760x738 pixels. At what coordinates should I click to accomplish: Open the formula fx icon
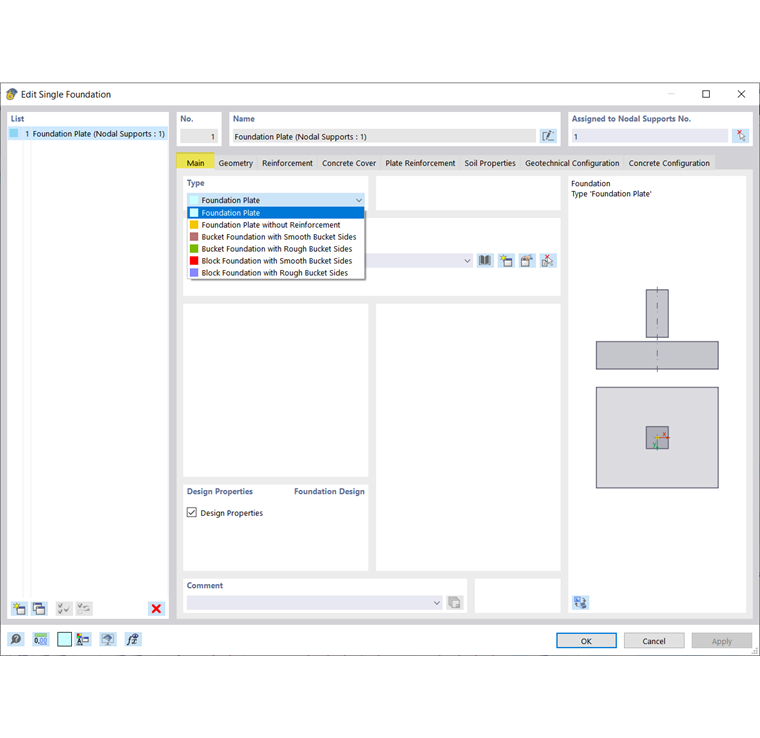(132, 639)
